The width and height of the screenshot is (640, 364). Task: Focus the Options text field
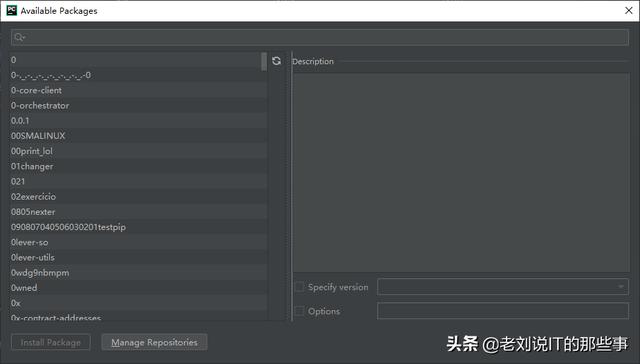tap(503, 311)
